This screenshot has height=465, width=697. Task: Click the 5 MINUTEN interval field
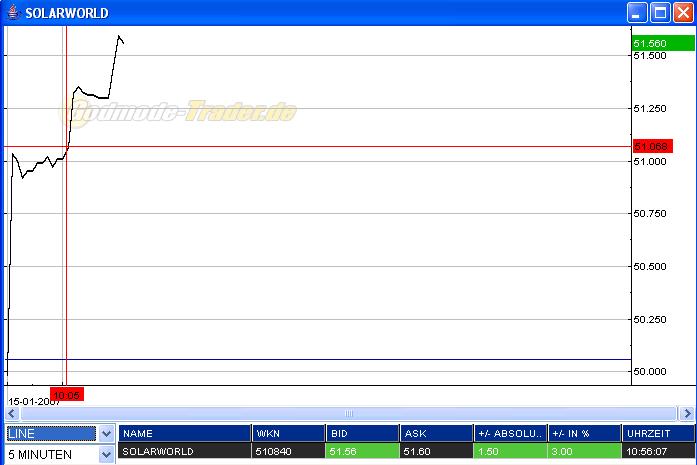pyautogui.click(x=51, y=454)
